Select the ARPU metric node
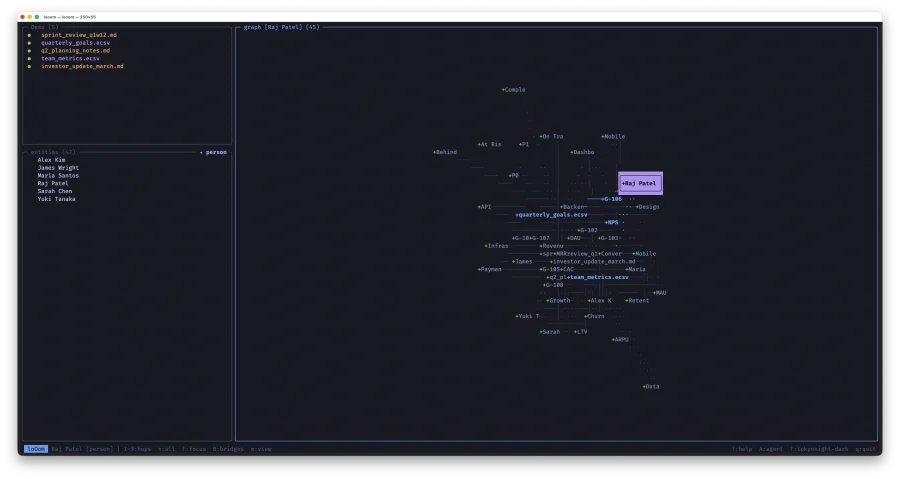The width and height of the screenshot is (900, 479). (621, 339)
